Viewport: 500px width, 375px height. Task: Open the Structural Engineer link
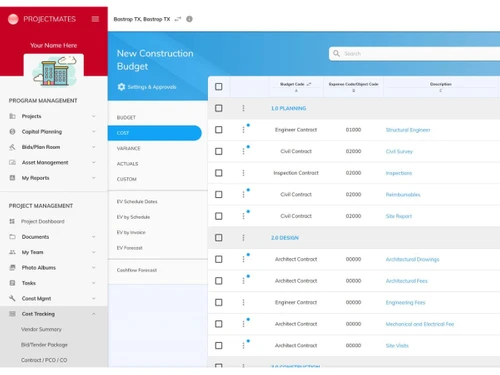point(408,130)
